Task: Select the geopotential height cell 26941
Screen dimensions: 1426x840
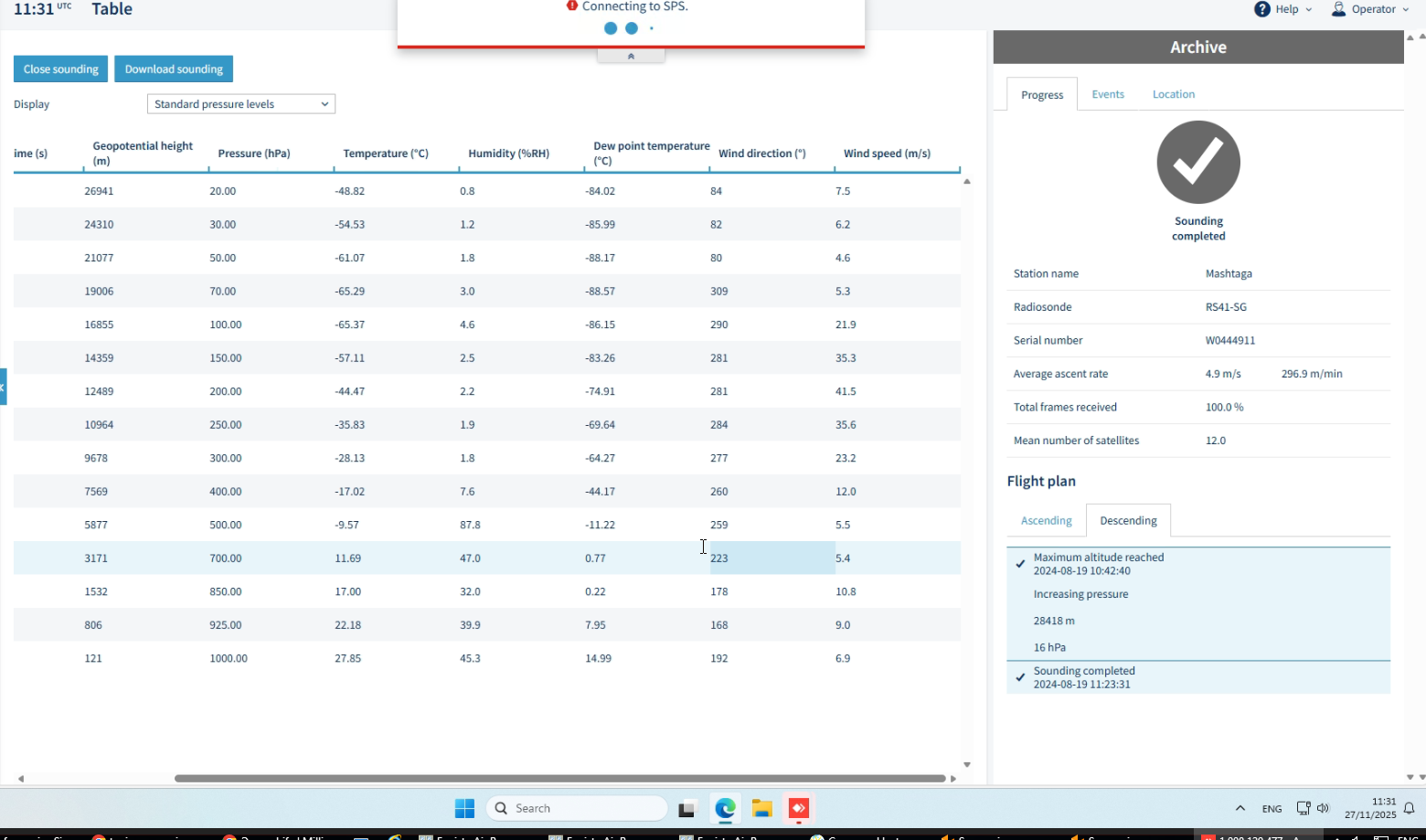Action: pyautogui.click(x=99, y=191)
